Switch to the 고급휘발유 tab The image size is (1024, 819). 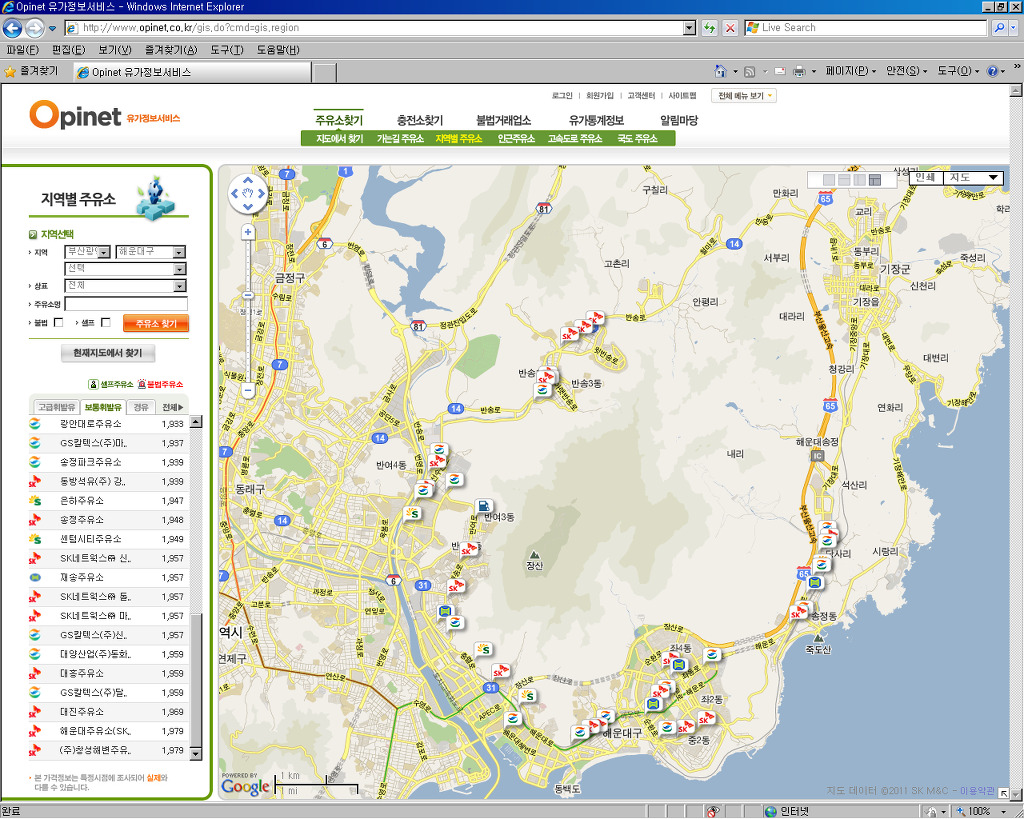coord(57,407)
